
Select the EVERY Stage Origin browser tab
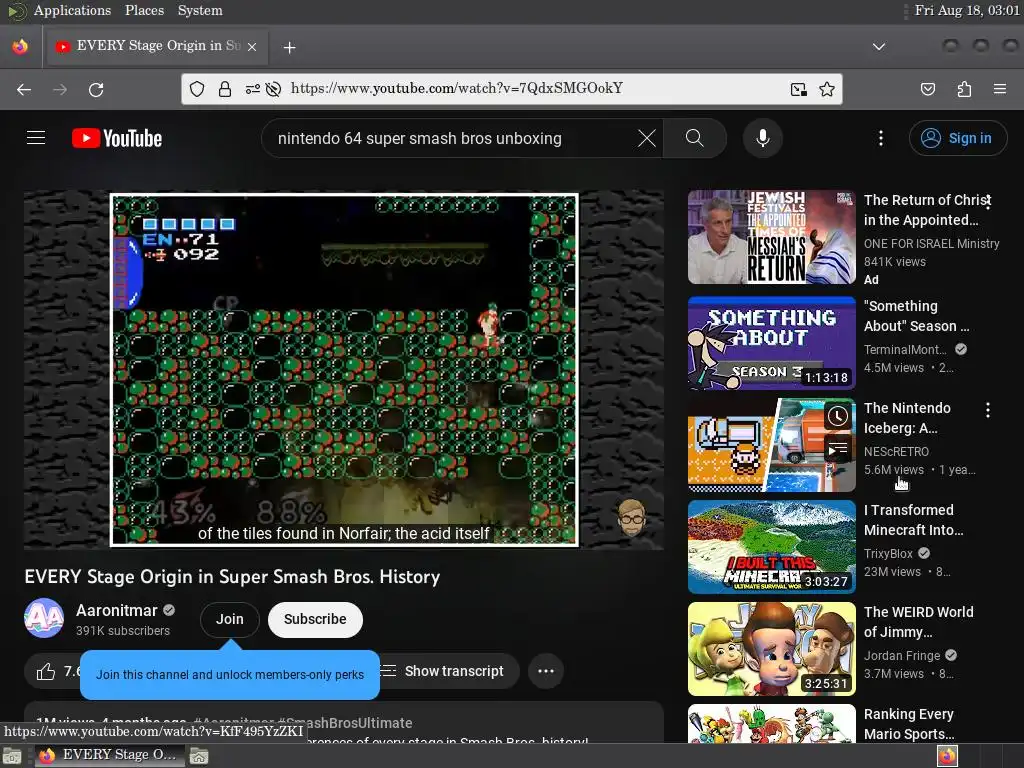pyautogui.click(x=155, y=46)
